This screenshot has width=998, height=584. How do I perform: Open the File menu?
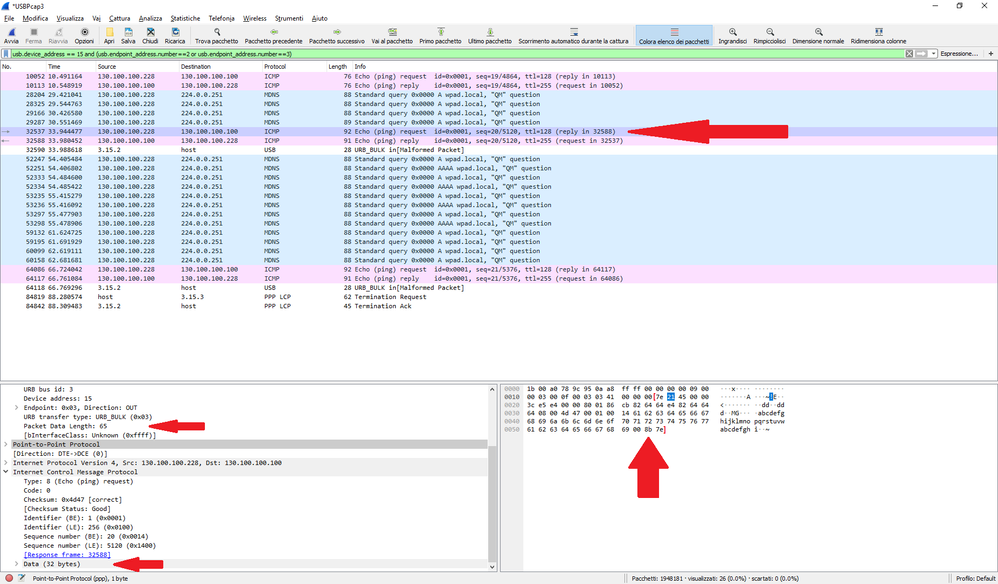(x=9, y=18)
